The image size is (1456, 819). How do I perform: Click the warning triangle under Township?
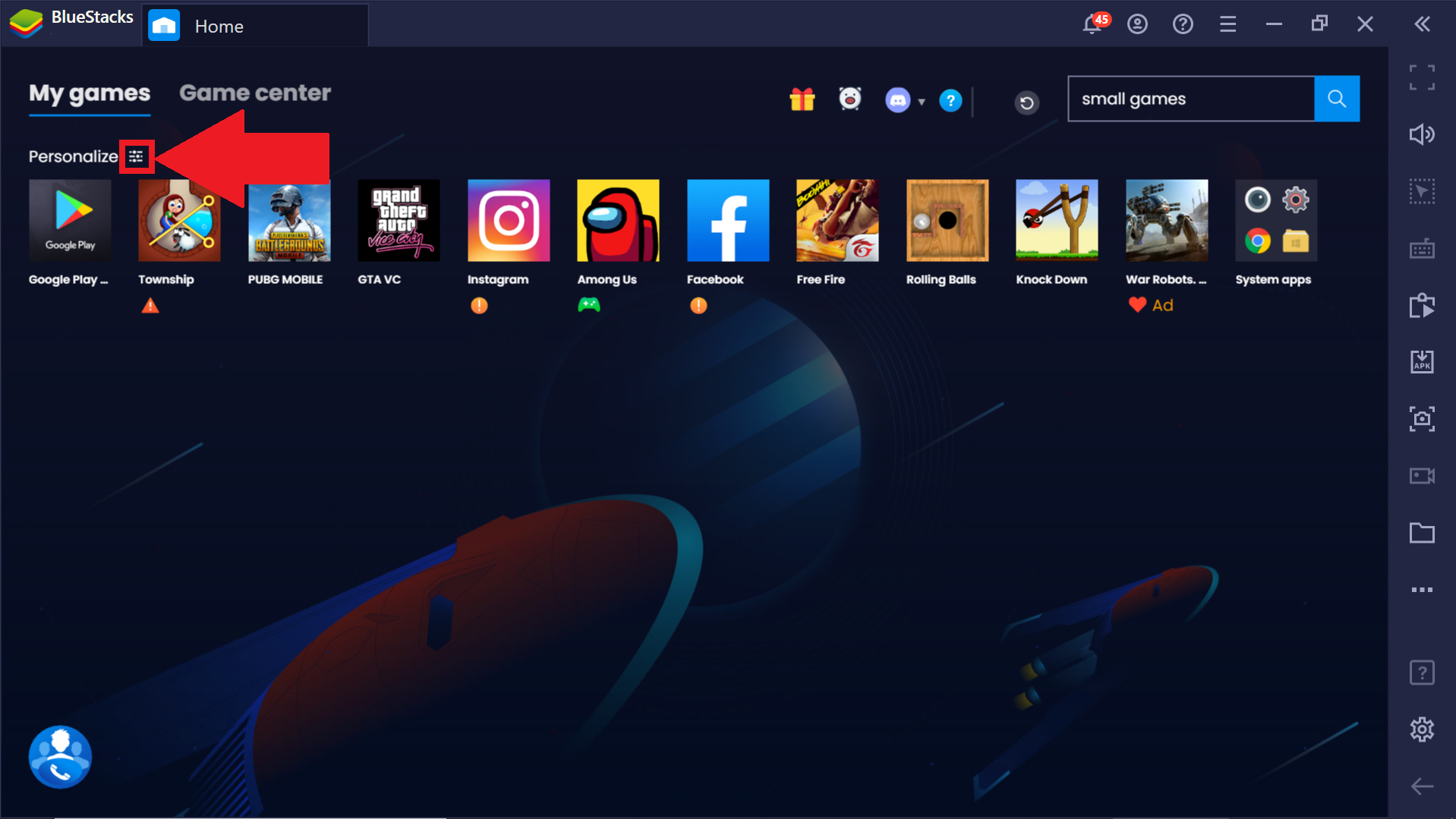tap(150, 305)
